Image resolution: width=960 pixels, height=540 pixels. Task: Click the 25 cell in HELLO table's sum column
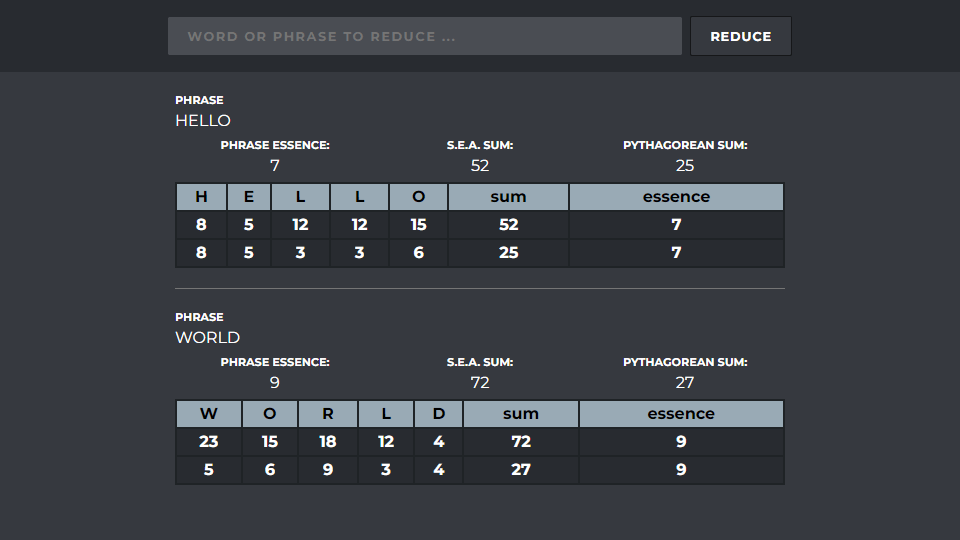click(x=508, y=253)
